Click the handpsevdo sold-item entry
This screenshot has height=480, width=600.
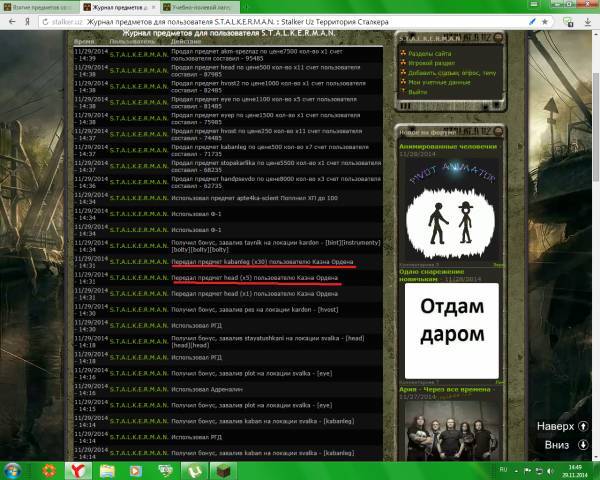(276, 182)
